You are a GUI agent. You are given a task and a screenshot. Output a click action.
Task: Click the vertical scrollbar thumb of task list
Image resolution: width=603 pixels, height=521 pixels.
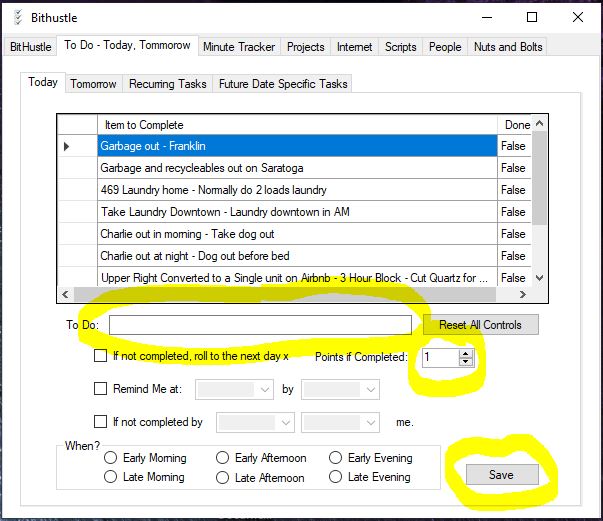540,178
